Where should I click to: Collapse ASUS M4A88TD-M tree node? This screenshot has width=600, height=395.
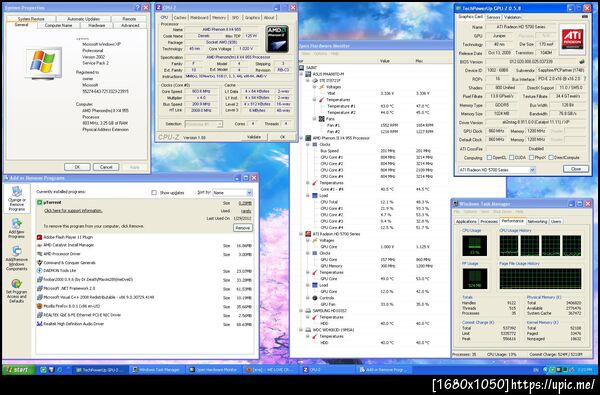tap(302, 74)
